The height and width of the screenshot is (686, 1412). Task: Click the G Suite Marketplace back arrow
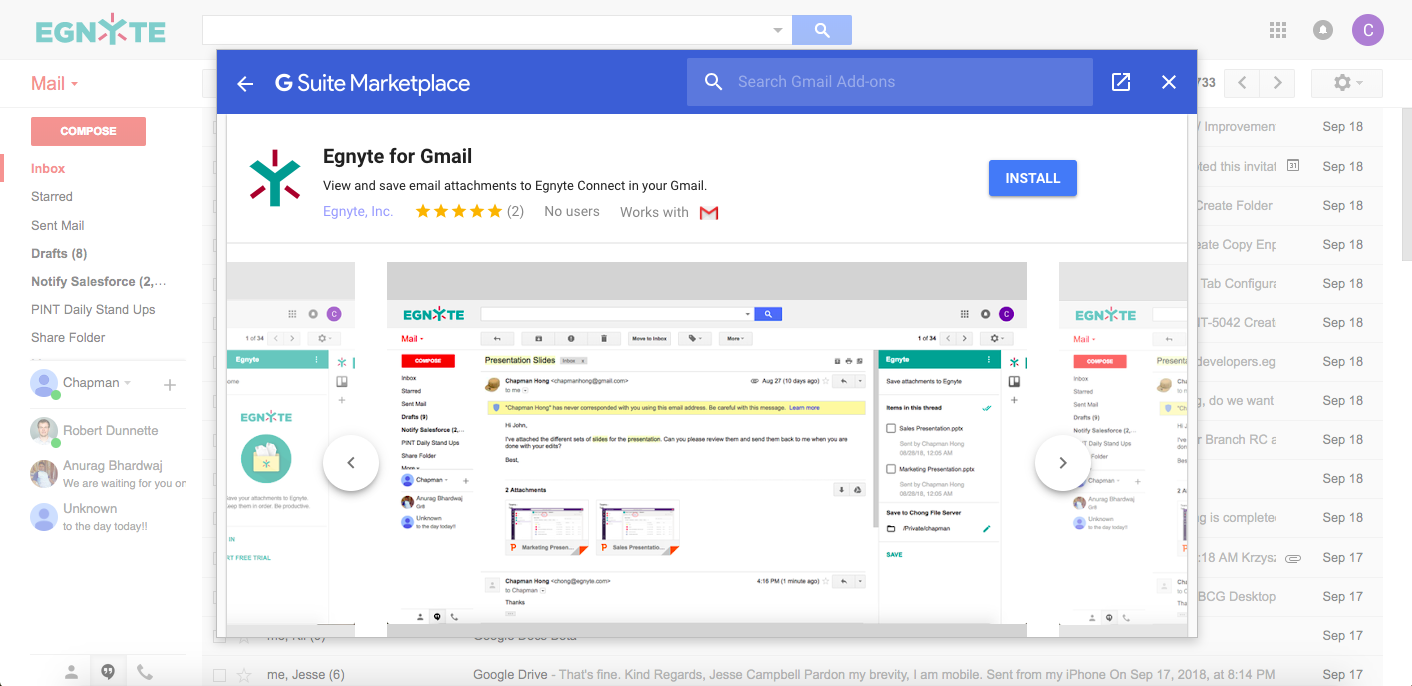point(245,83)
